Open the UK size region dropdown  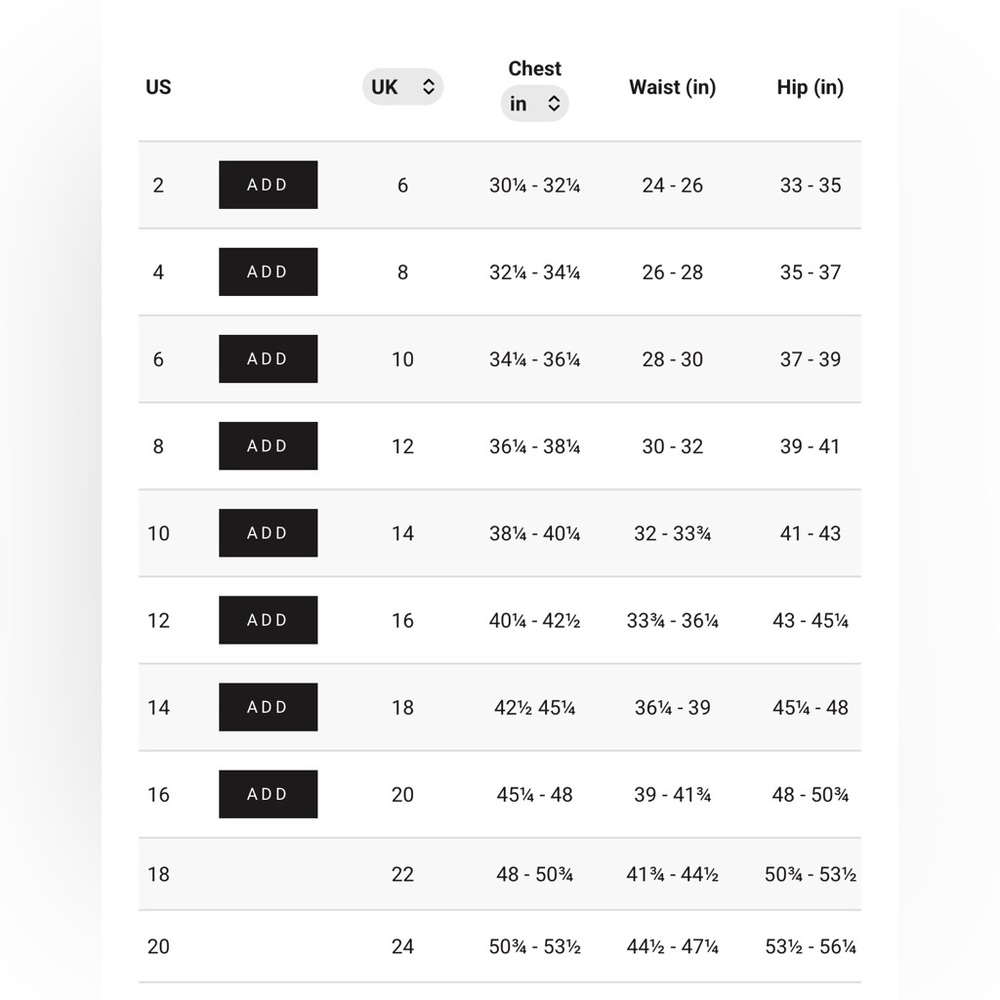[402, 87]
